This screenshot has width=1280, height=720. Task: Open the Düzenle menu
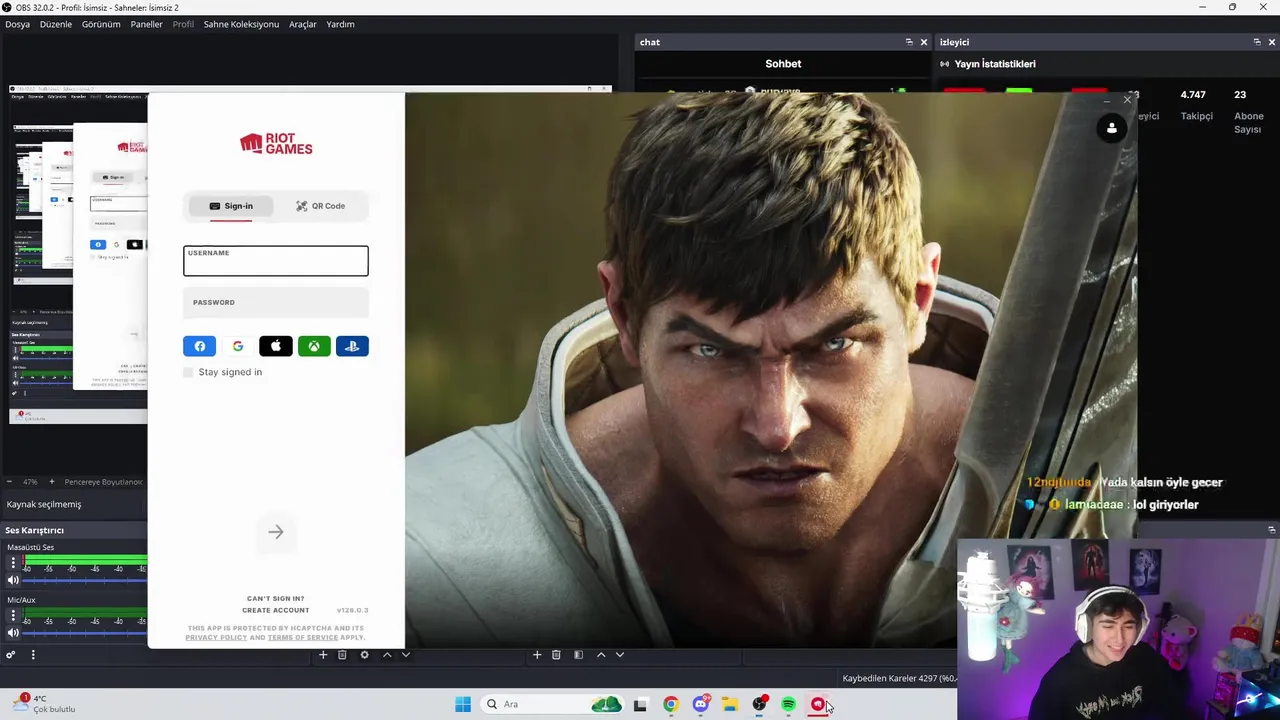click(56, 24)
